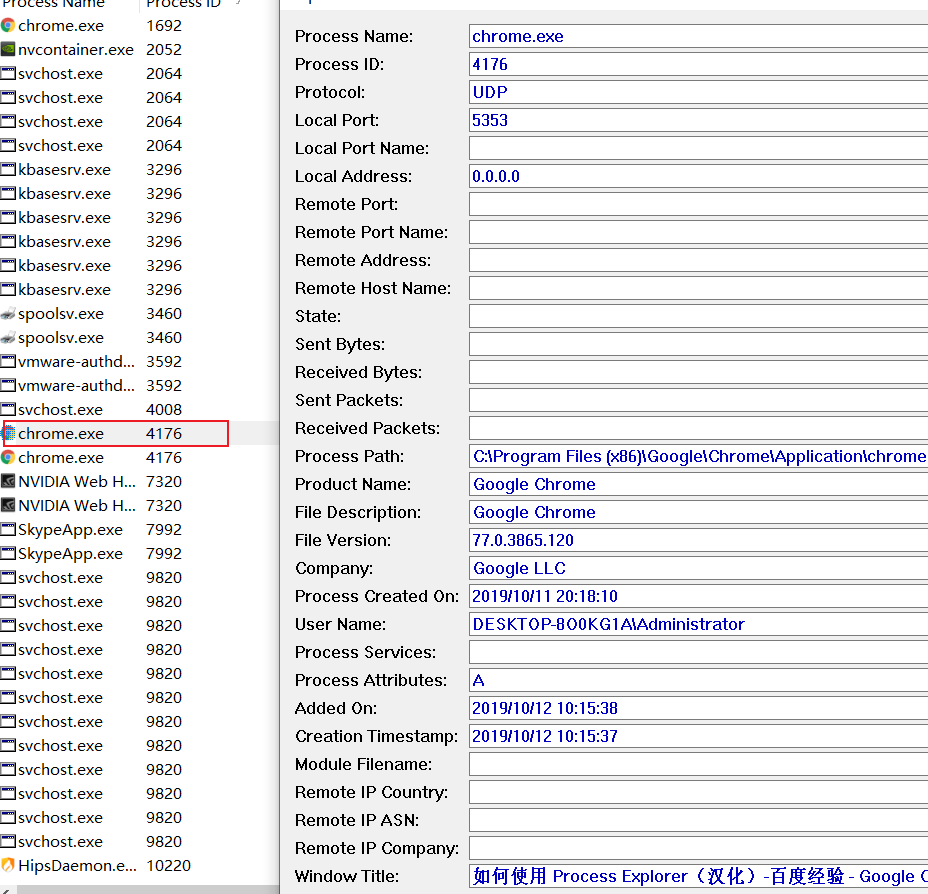Click the empty Local Port Name field
This screenshot has width=928, height=894.
tap(698, 149)
